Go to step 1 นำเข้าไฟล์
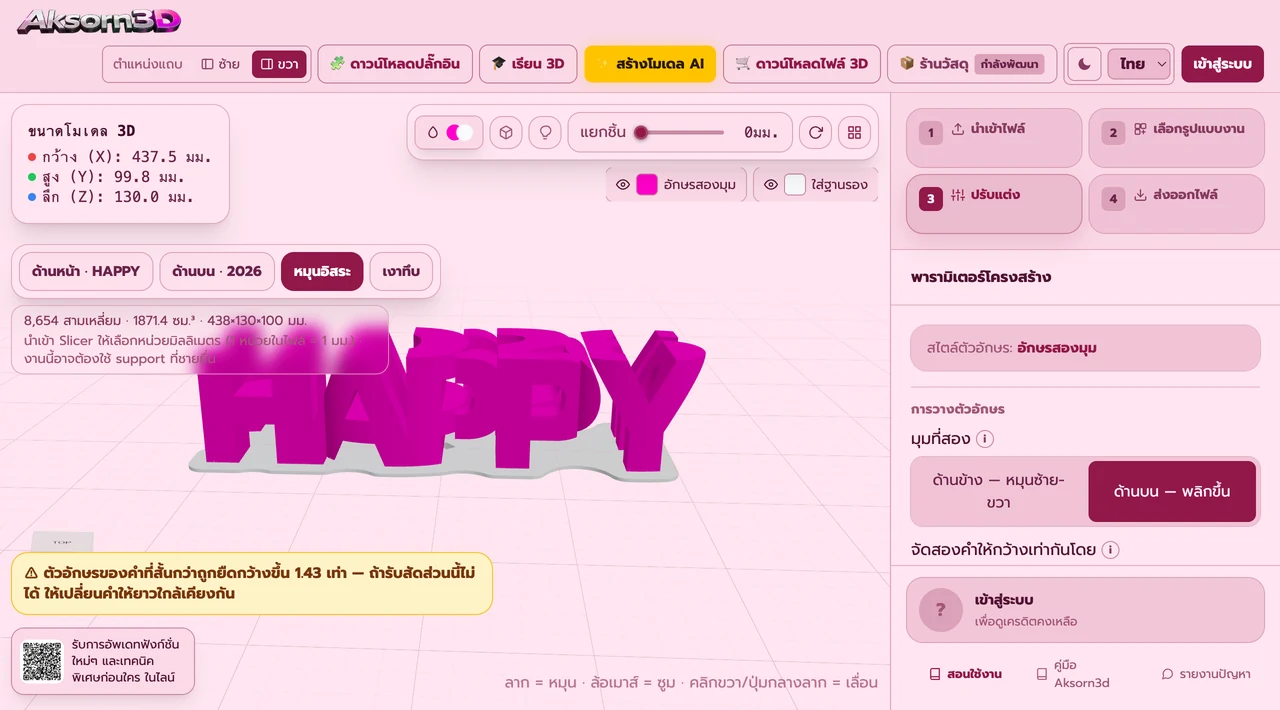Screen dimensions: 1280x710 [994, 138]
